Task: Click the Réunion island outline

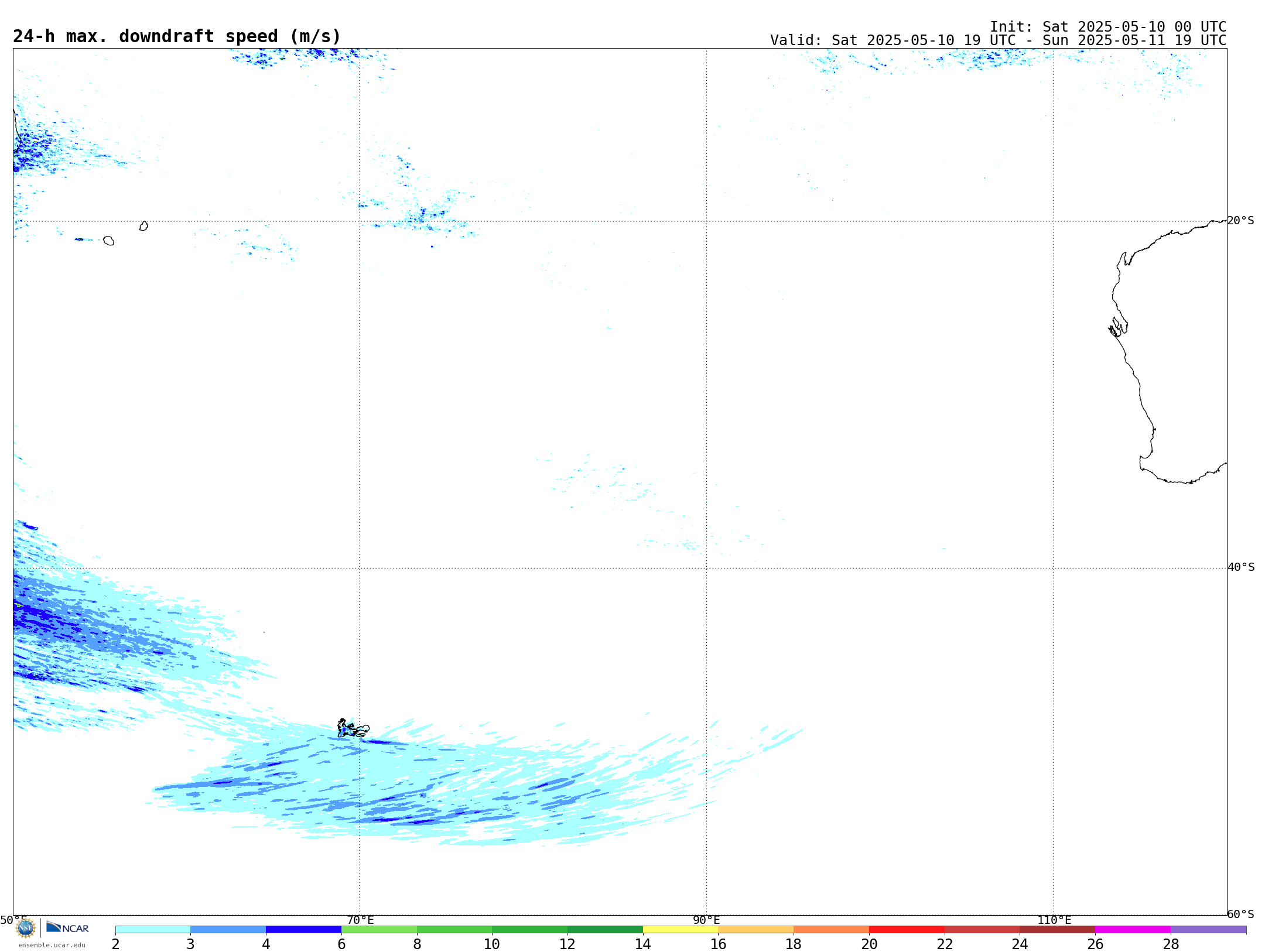Action: point(108,241)
